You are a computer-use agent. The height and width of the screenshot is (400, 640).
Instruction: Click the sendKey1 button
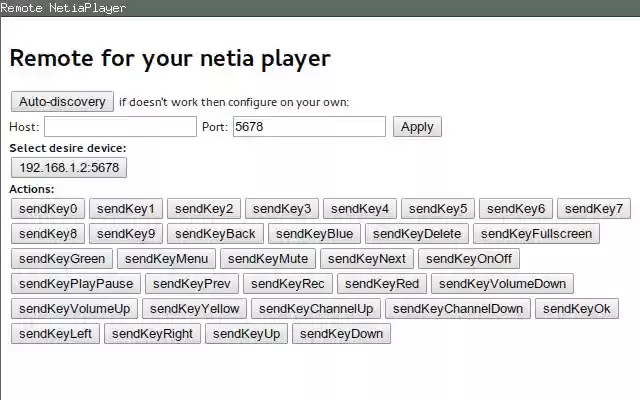coord(126,209)
